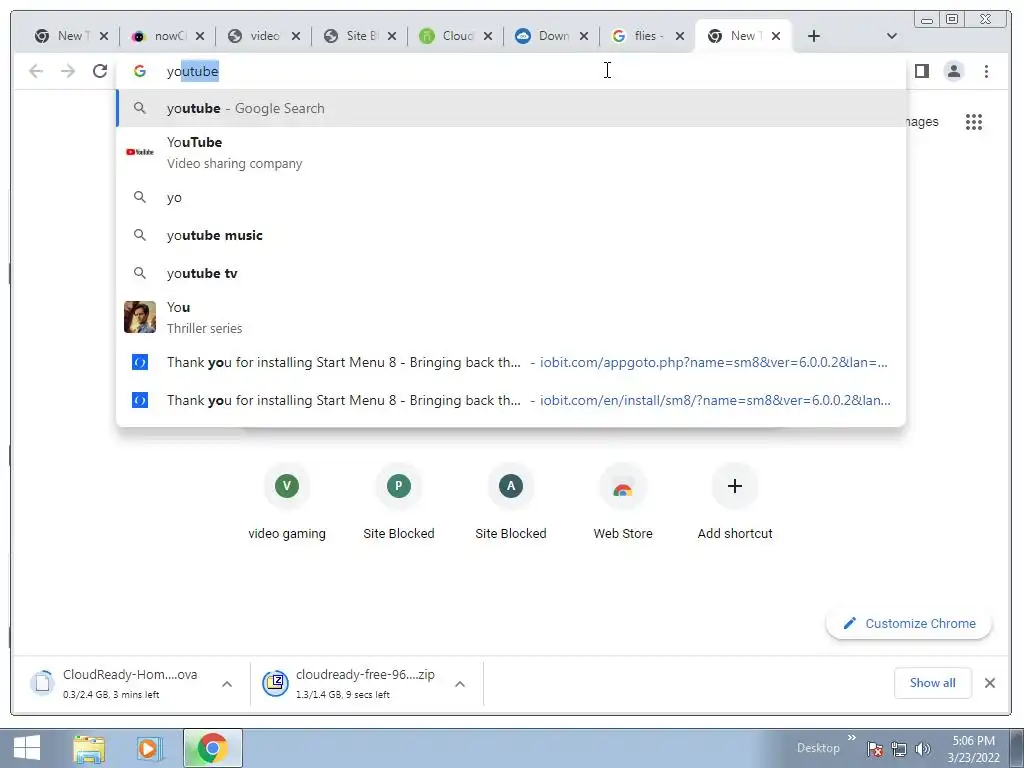This screenshot has height=768, width=1024.
Task: Open the profile avatar menu
Action: point(953,71)
